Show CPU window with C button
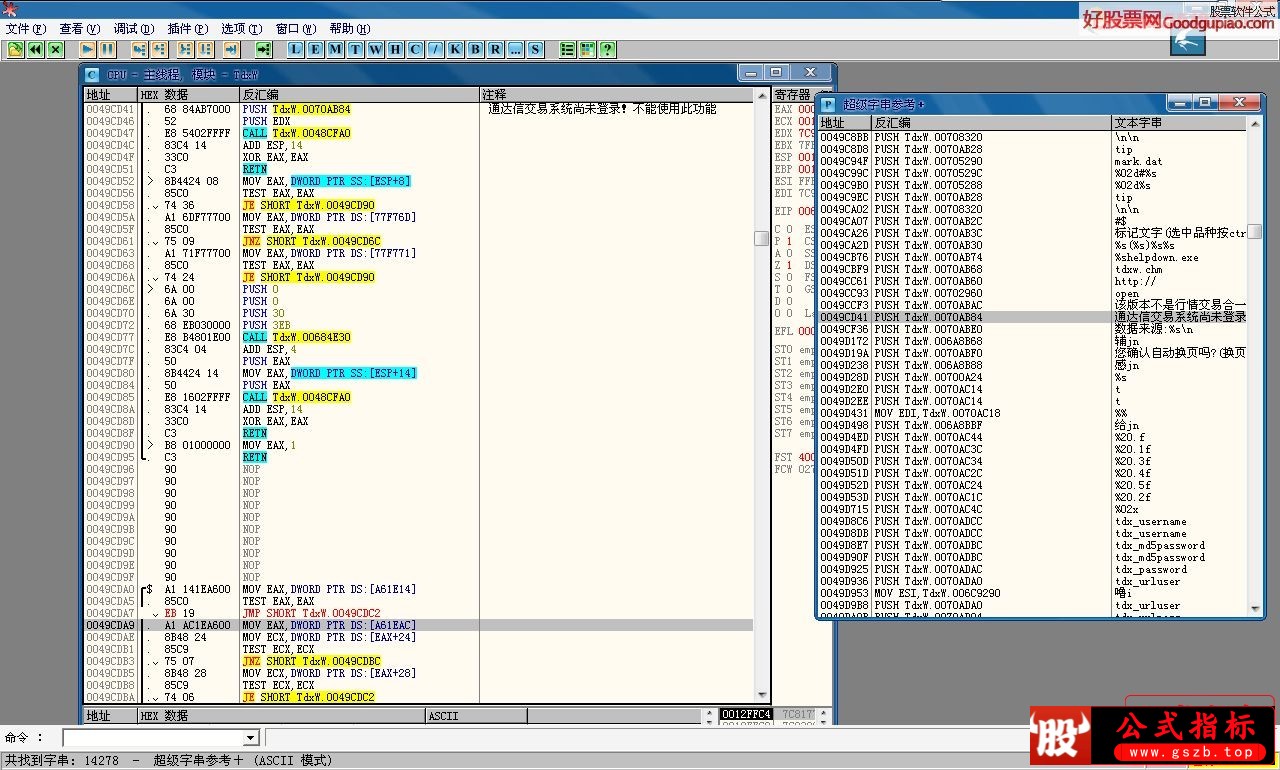1280x770 pixels. click(416, 49)
